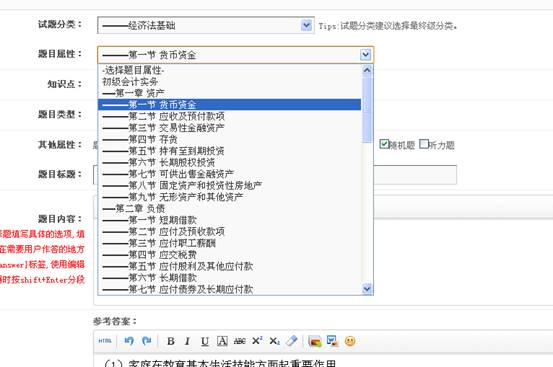Apply superscript formatting
553x367 pixels.
tap(257, 341)
